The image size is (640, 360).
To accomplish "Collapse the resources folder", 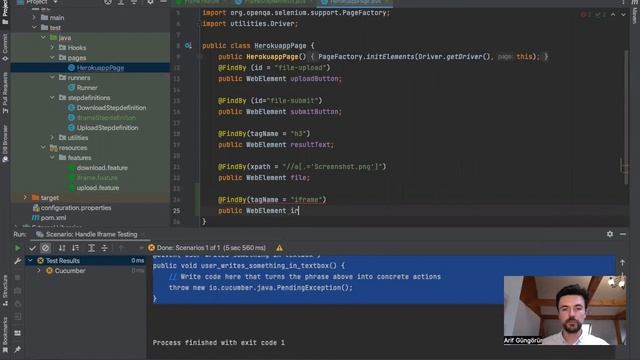I will 43,148.
